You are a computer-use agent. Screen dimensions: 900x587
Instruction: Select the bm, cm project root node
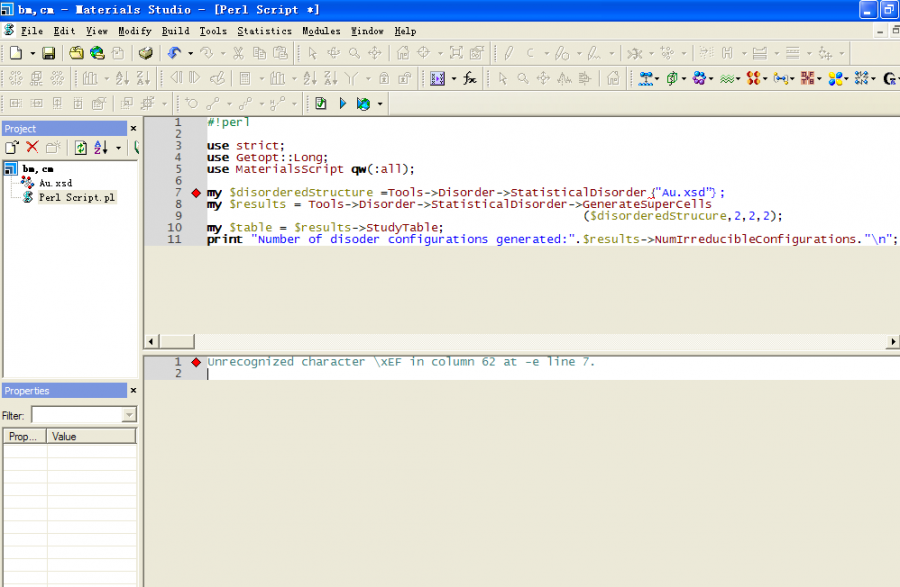click(x=38, y=169)
